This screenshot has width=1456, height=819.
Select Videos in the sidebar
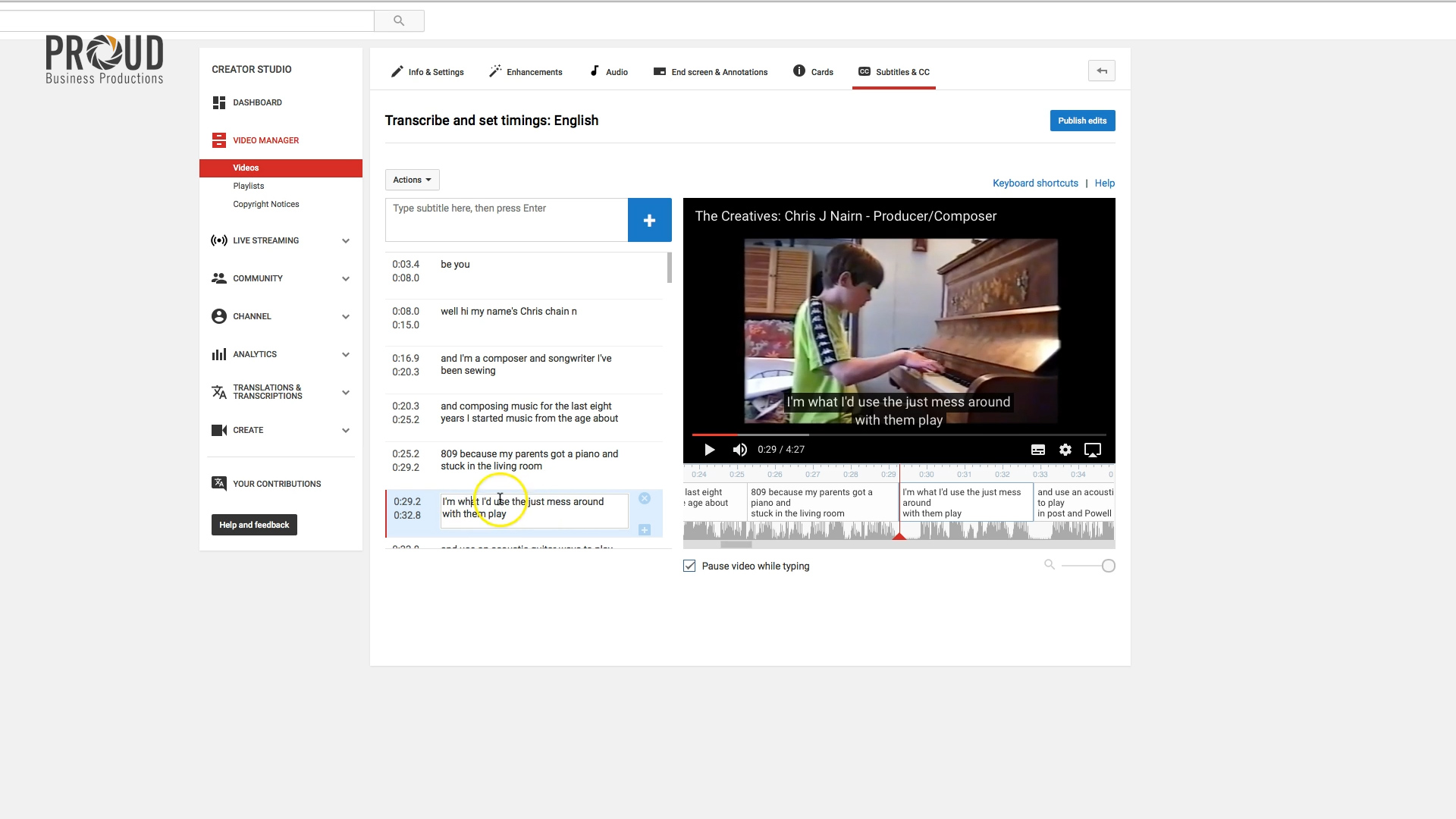click(x=281, y=168)
